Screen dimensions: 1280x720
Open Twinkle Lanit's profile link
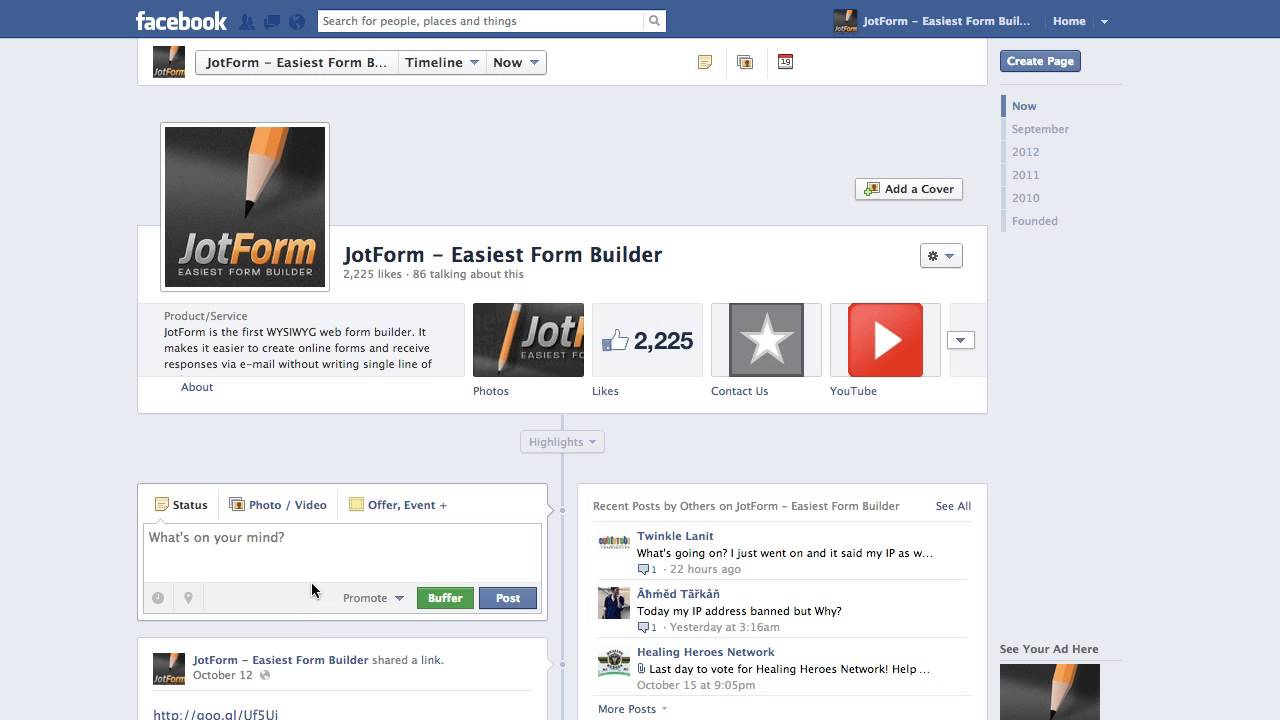click(675, 536)
